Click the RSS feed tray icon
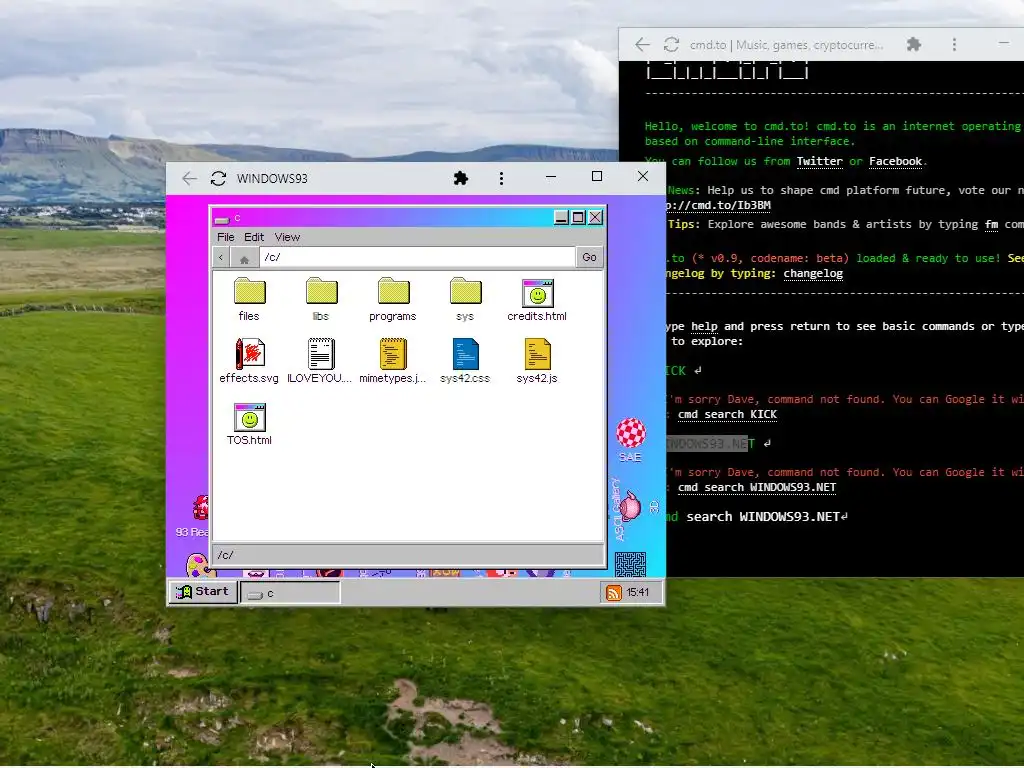 (x=613, y=592)
